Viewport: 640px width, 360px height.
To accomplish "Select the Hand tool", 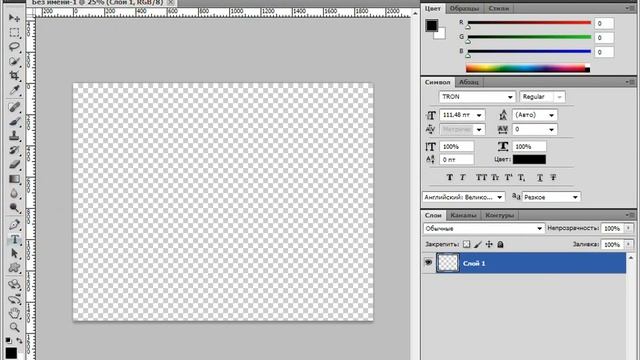I will [x=14, y=313].
